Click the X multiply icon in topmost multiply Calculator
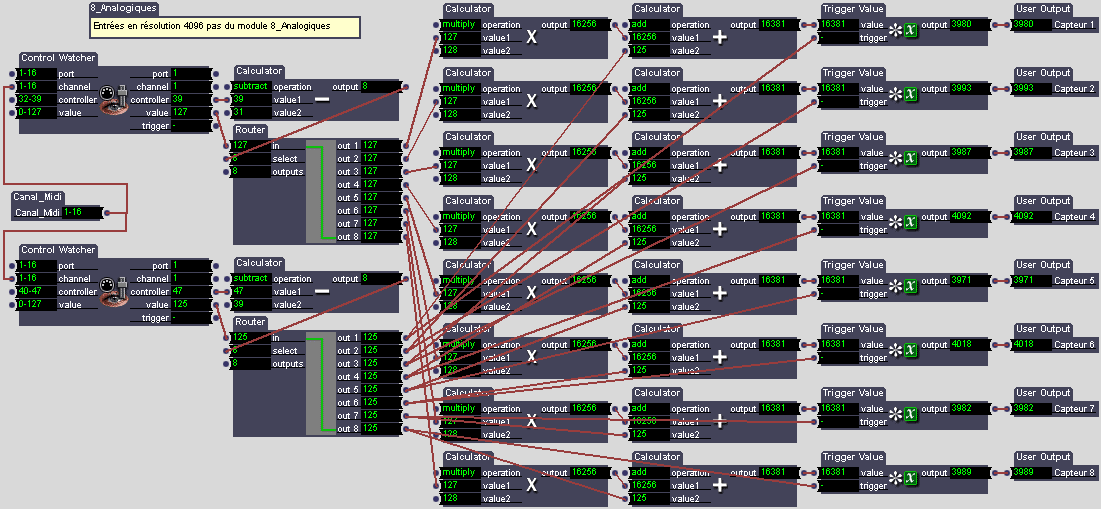The height and width of the screenshot is (509, 1101). point(532,37)
